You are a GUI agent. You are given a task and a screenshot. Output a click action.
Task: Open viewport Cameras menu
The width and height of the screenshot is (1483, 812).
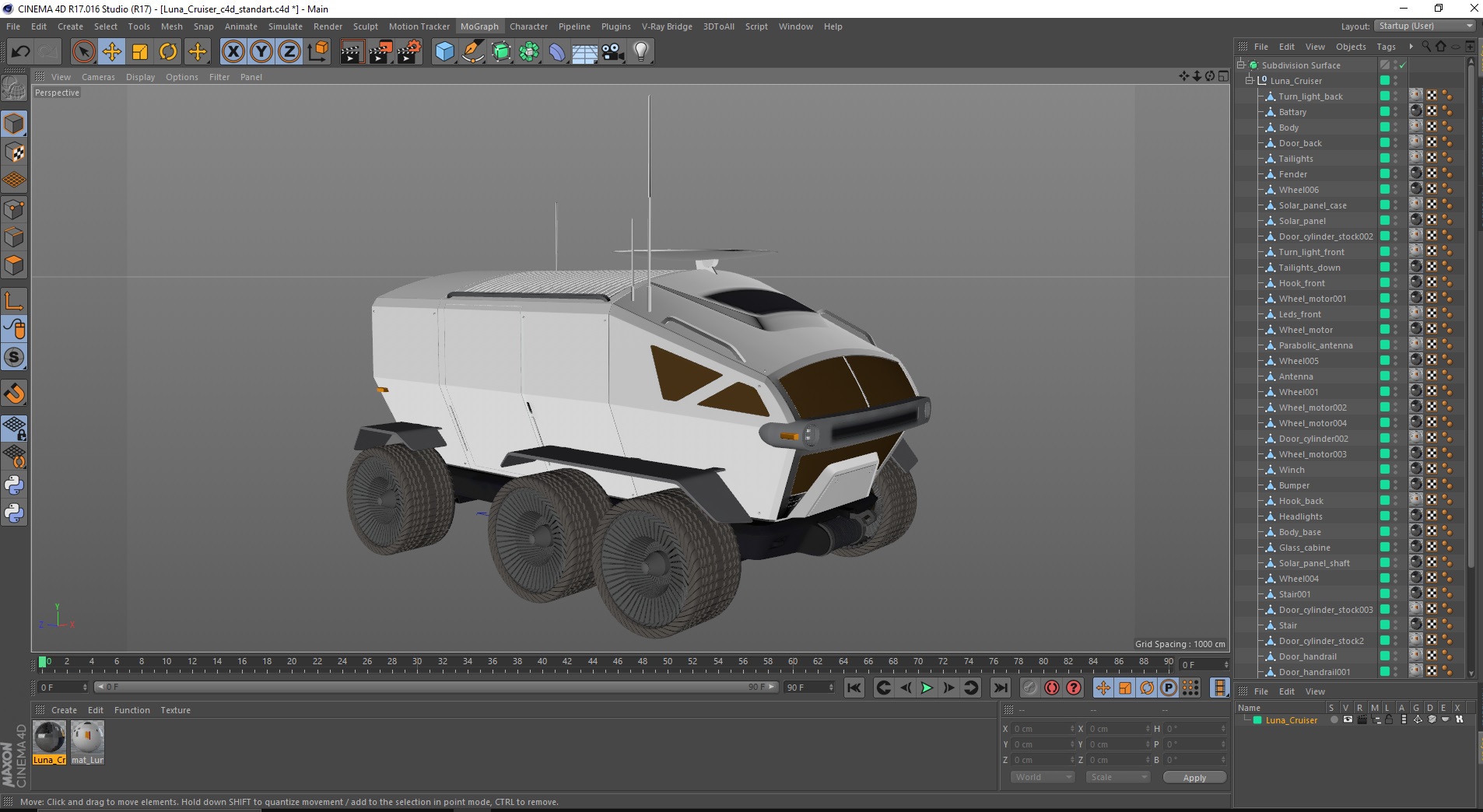click(x=98, y=77)
